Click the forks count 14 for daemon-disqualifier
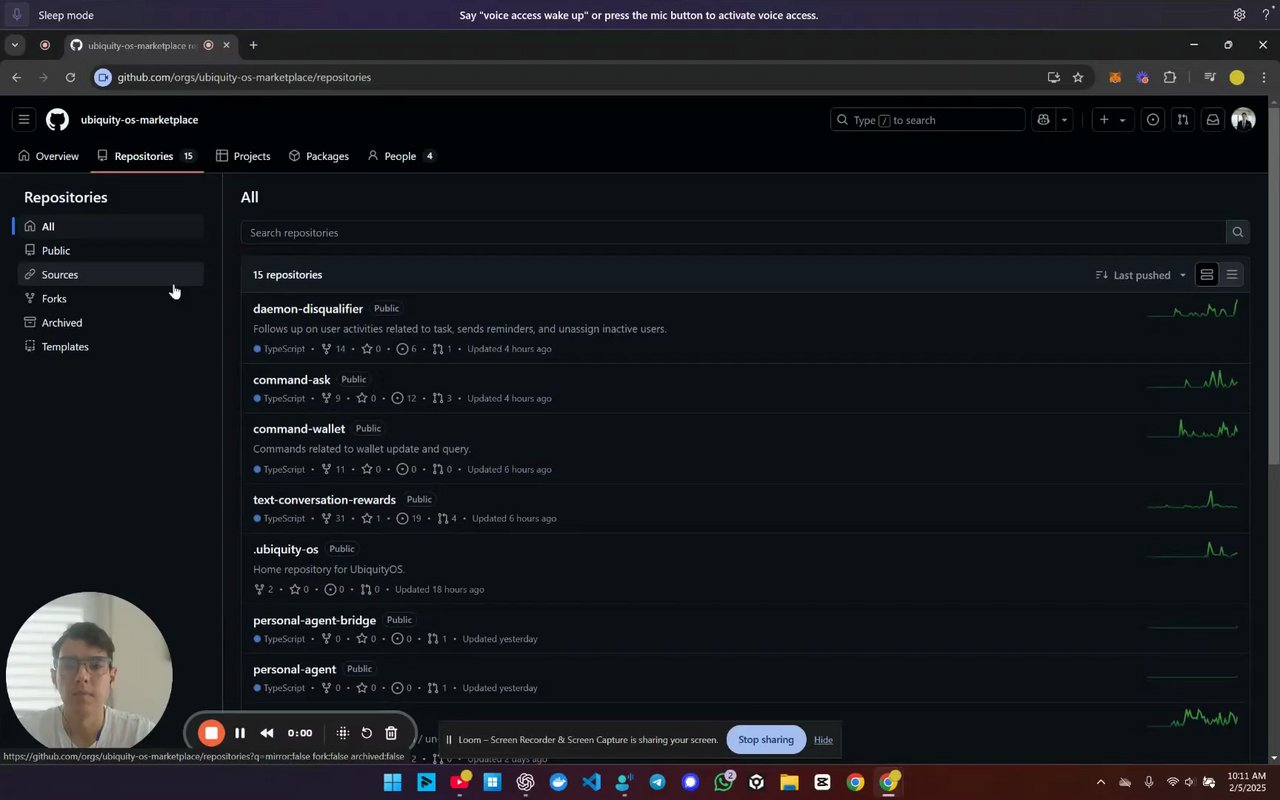 pyautogui.click(x=333, y=349)
